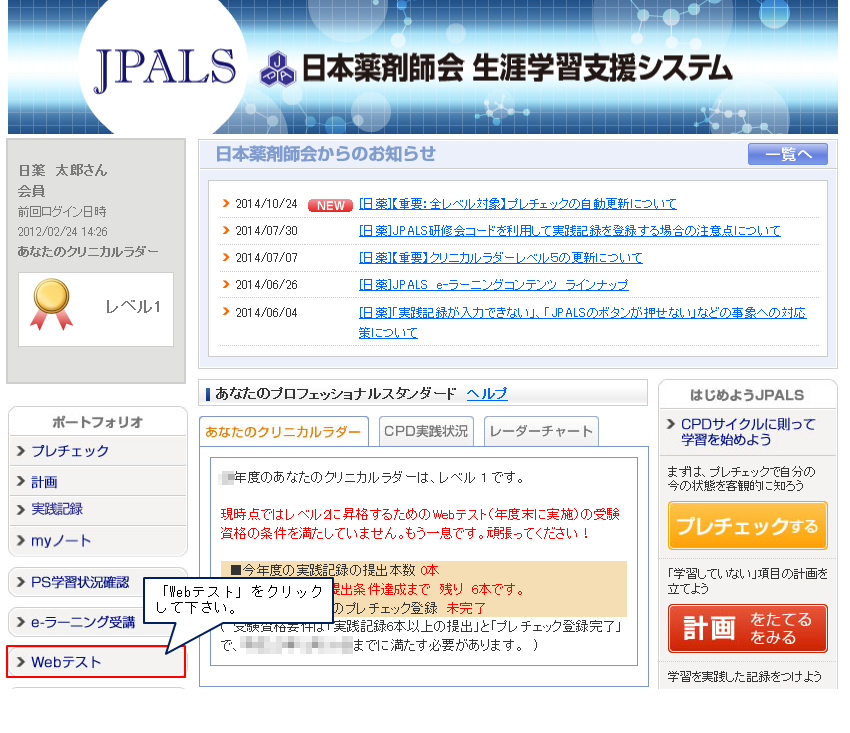Click the レベル1 clinical ladder box
850x733 pixels.
click(96, 309)
